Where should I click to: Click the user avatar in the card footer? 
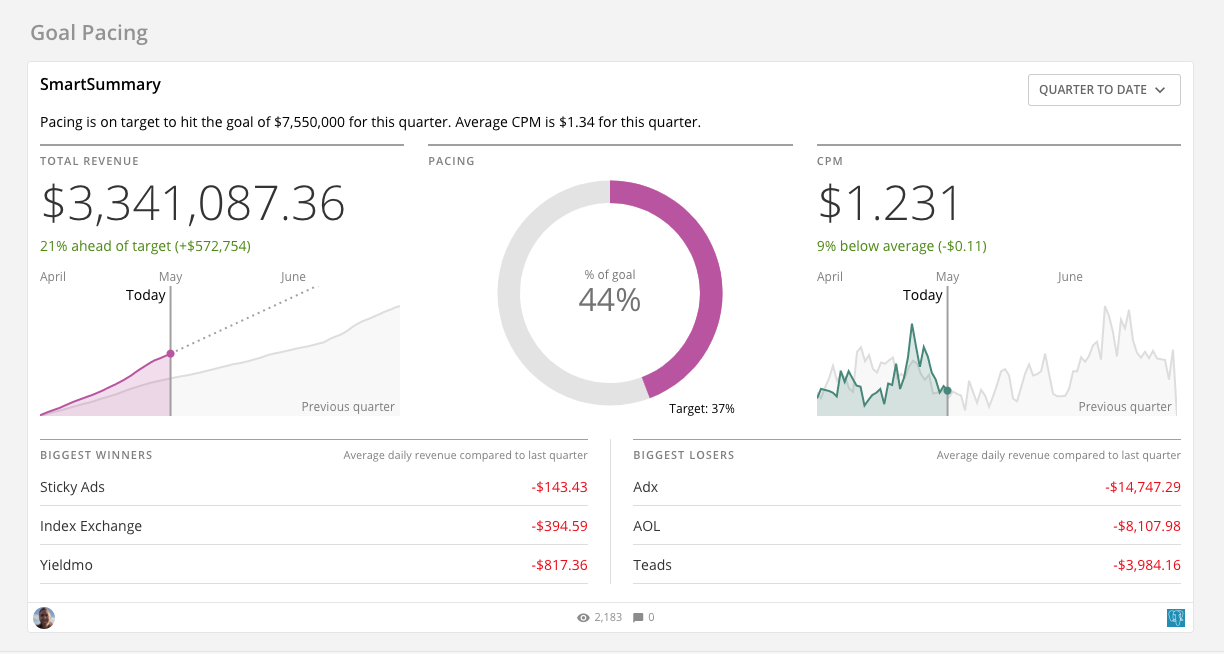pos(44,618)
